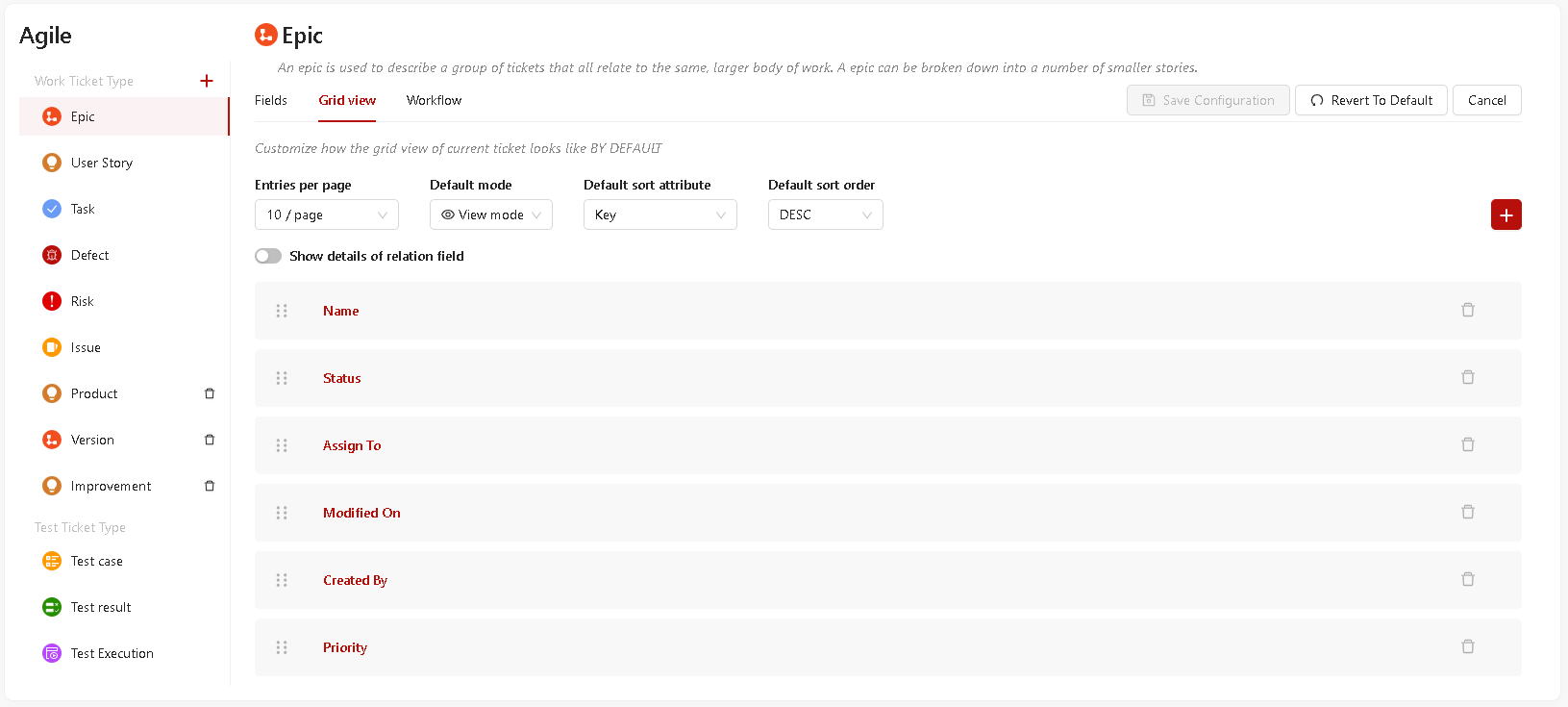Open Test case ticket type
Viewport: 1568px width, 707px height.
(124, 561)
